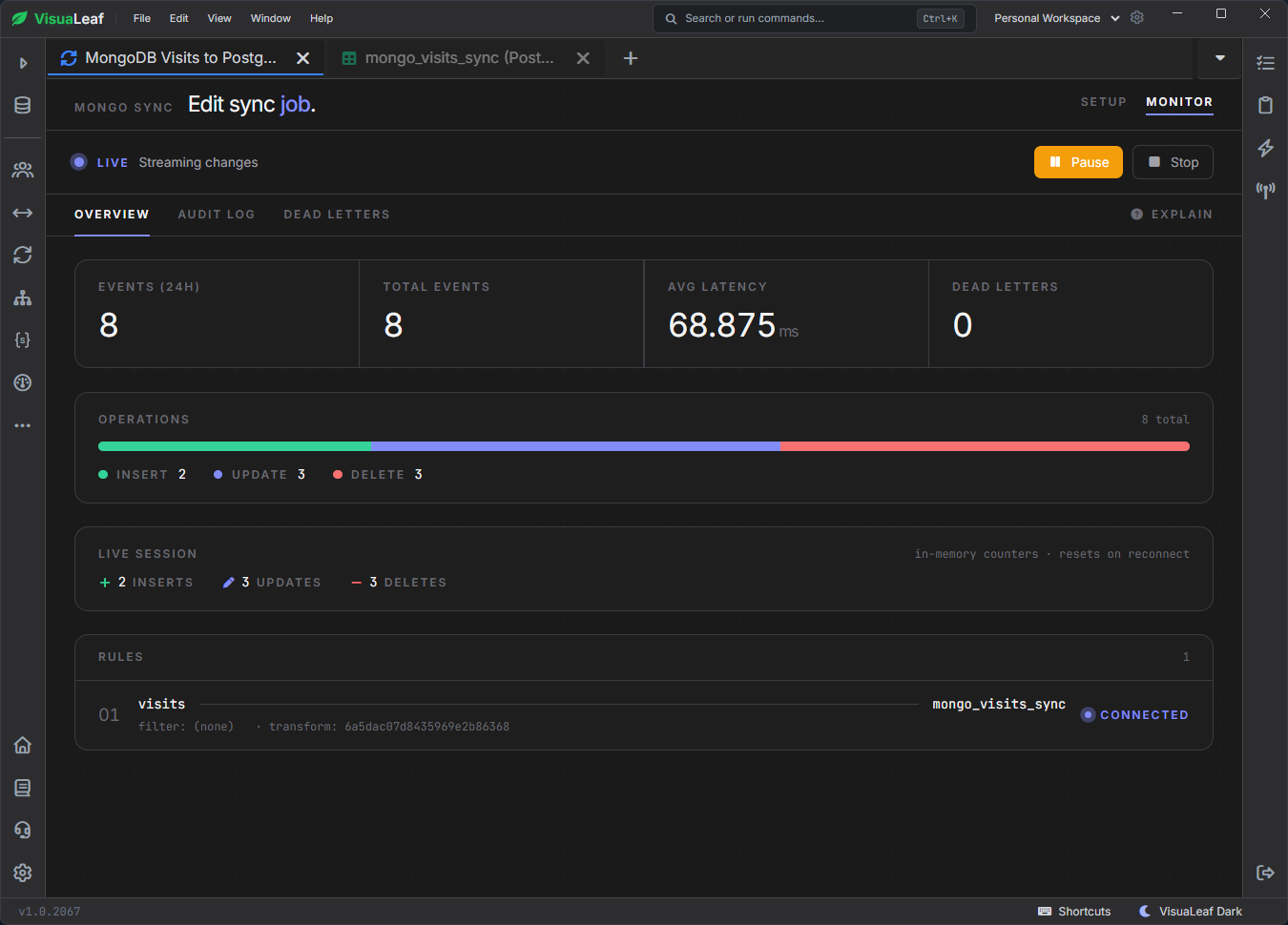The width and height of the screenshot is (1288, 925).
Task: Open the View menu
Action: (x=219, y=18)
